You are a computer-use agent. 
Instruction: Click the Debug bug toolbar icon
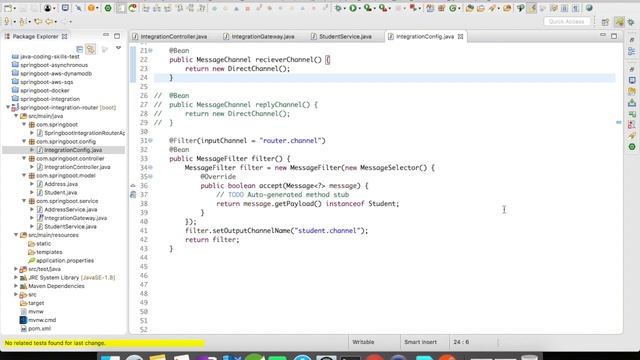pos(338,8)
